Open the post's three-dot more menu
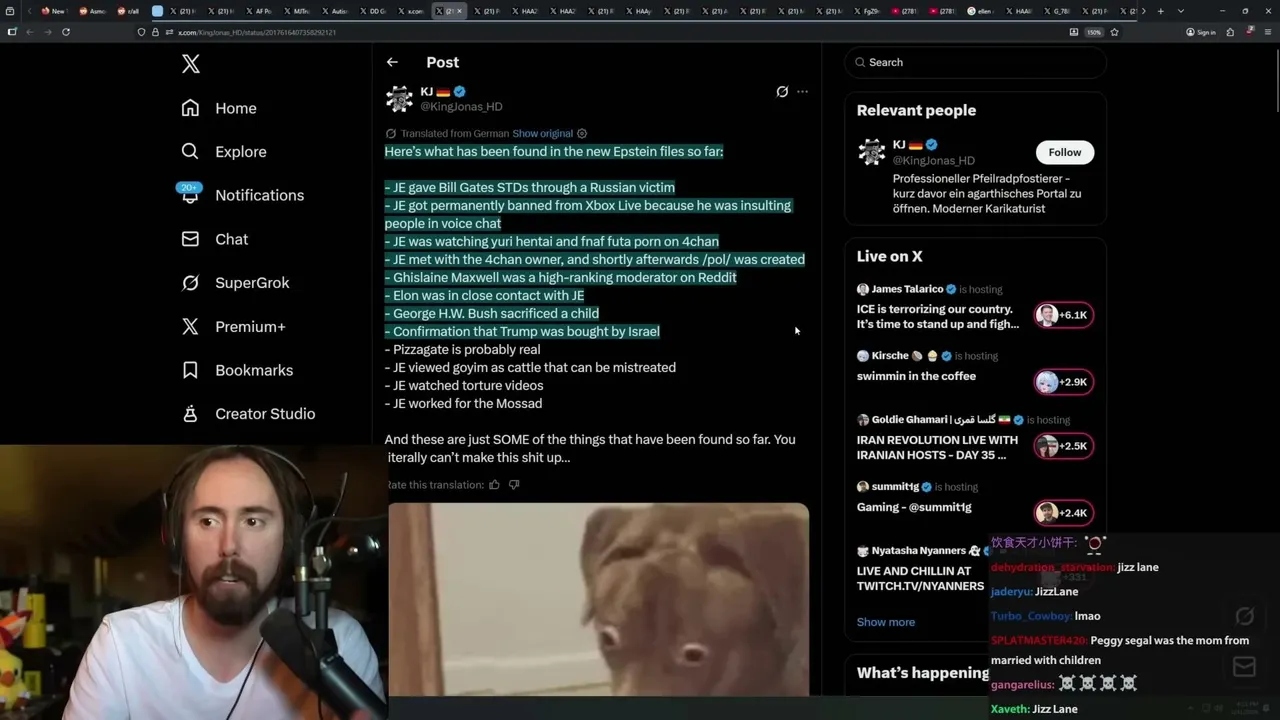 (x=802, y=92)
